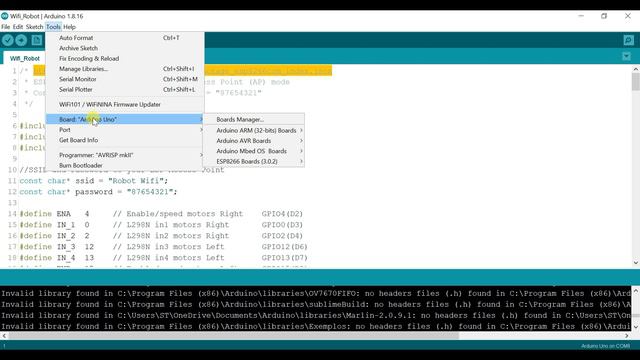Open the Serial Monitor magnifier icon

pyautogui.click(x=629, y=40)
